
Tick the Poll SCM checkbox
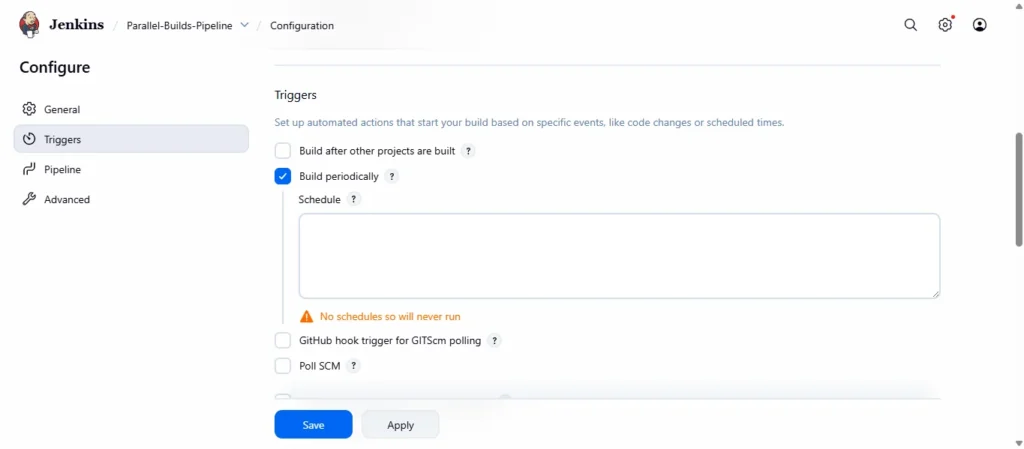(283, 366)
